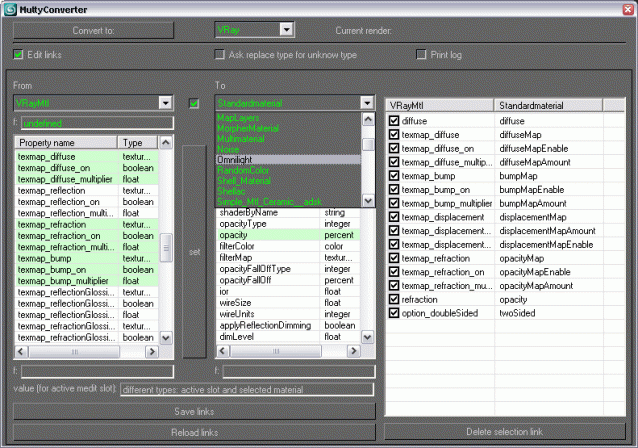Uncheck the texmap_bump_multiplier link checkbox

coord(393,203)
